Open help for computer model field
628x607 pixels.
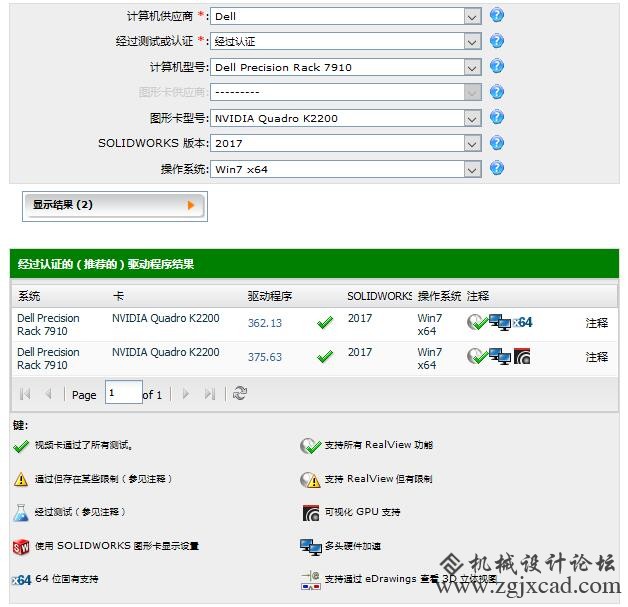[497, 66]
